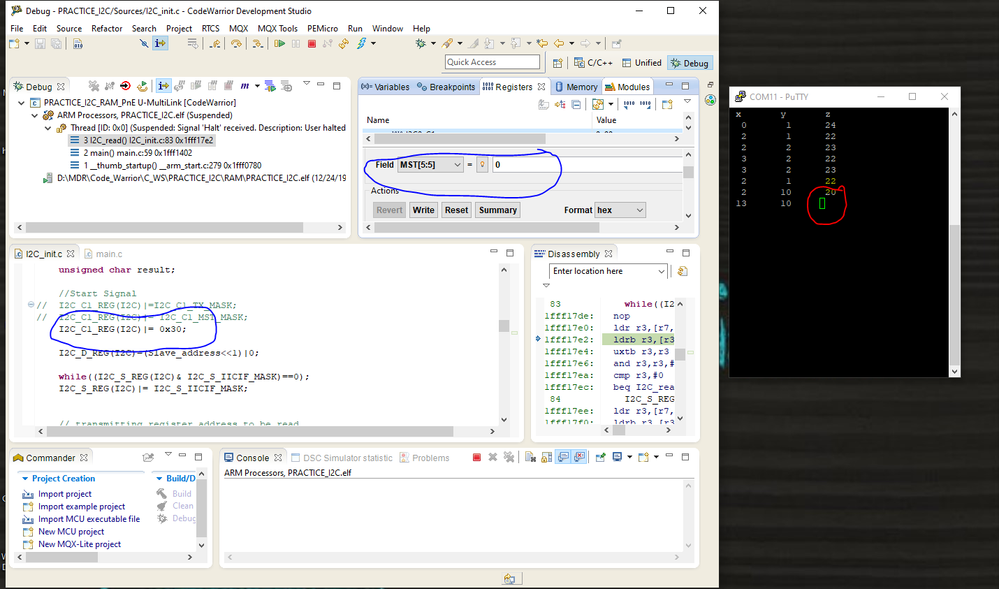Click Import MCU executable file link
Image resolution: width=999 pixels, height=589 pixels.
[89, 519]
